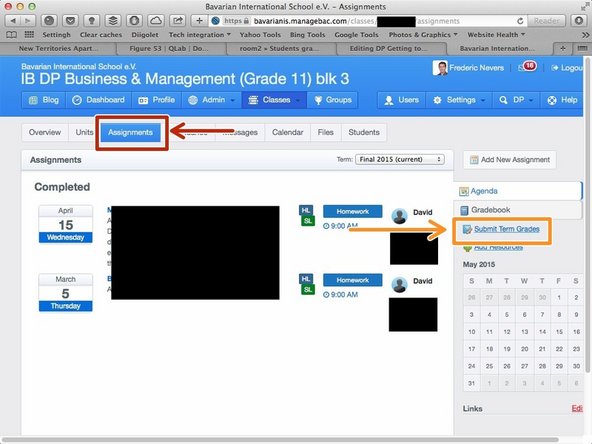
Task: Open Profile in navigation bar
Action: pos(157,100)
